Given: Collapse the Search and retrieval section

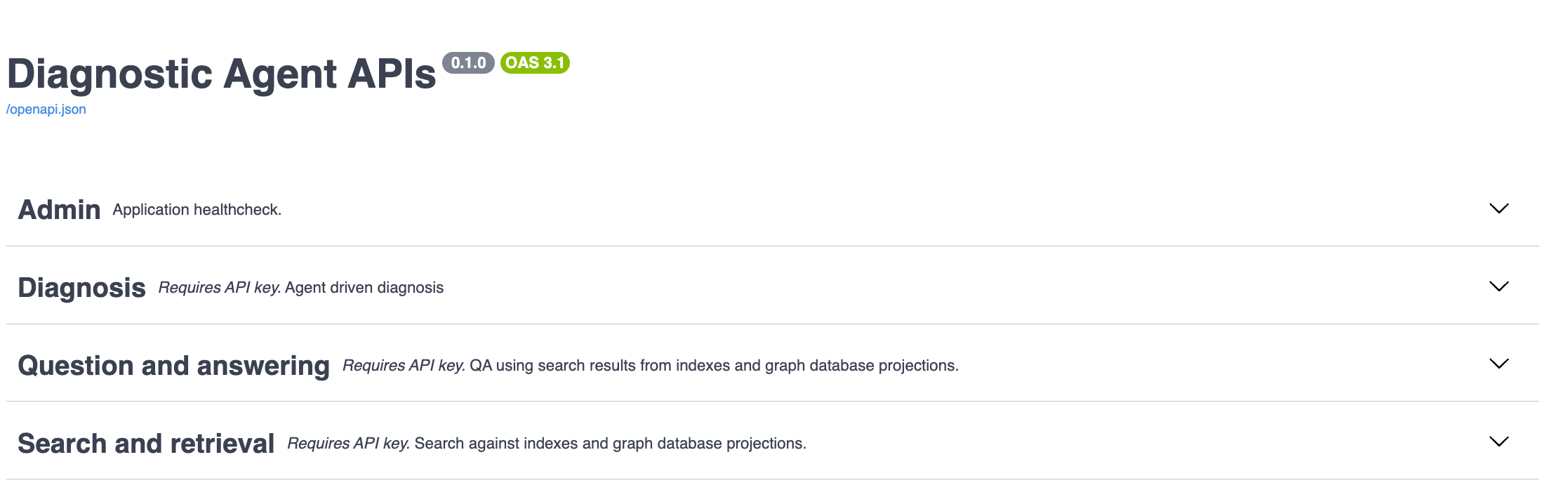Looking at the screenshot, I should (1499, 442).
